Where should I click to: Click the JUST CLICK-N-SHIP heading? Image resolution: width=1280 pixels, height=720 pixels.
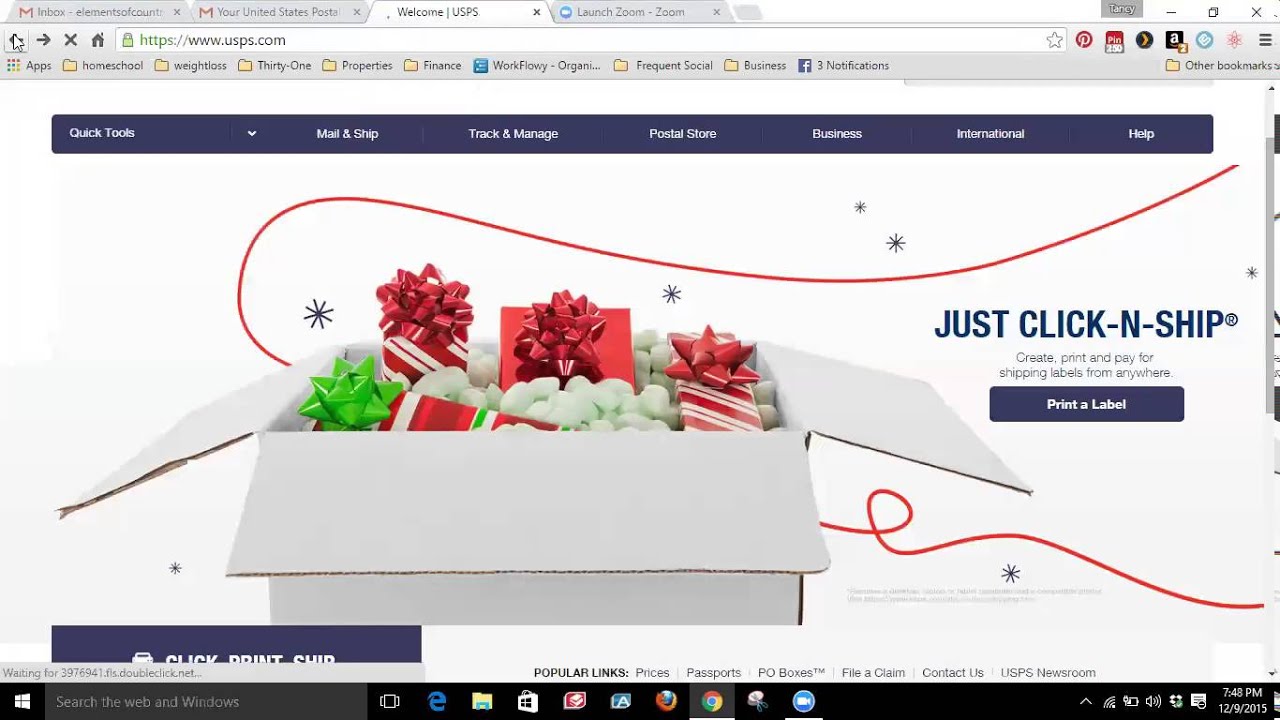click(1086, 324)
